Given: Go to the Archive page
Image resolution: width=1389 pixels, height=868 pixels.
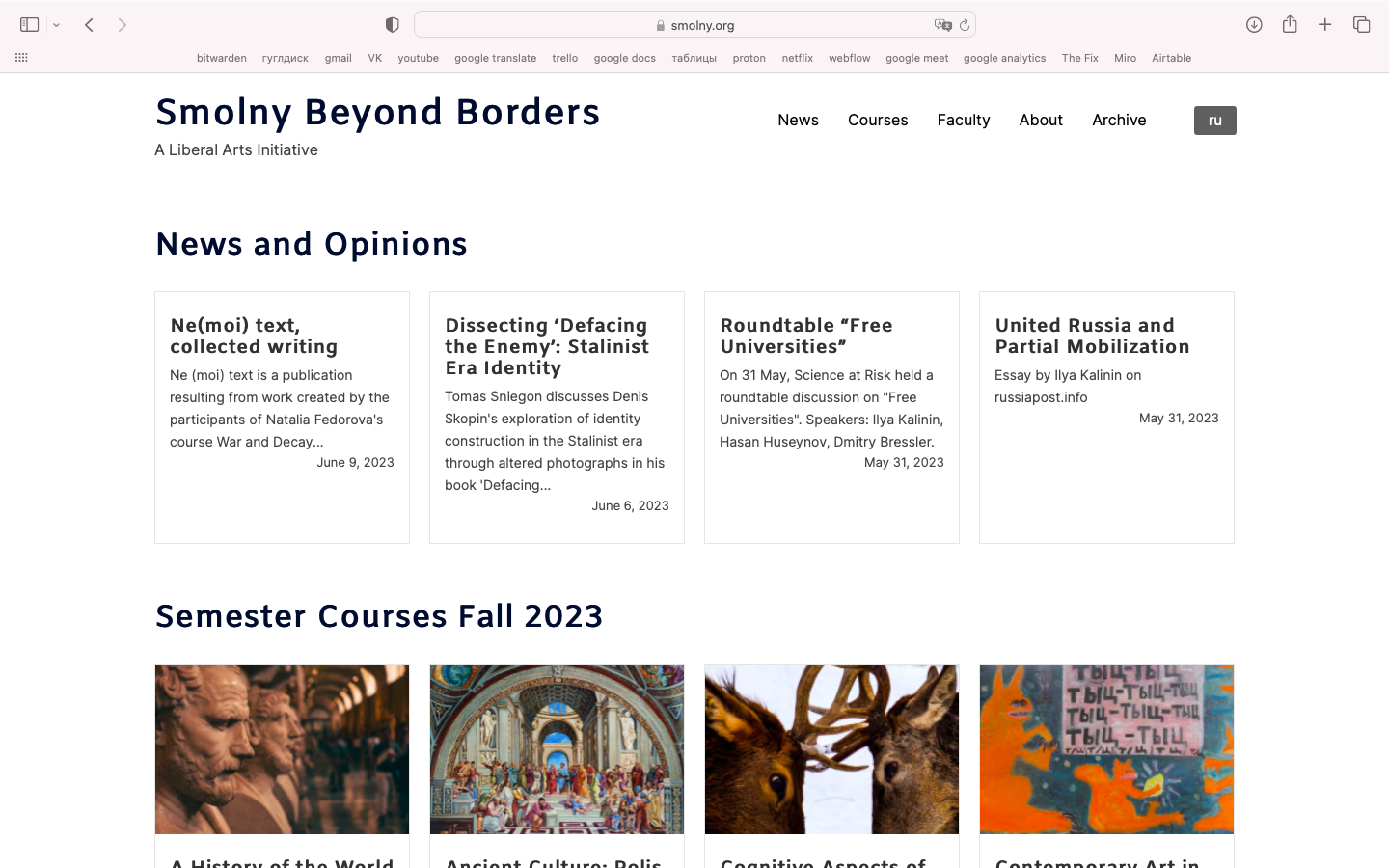Looking at the screenshot, I should pyautogui.click(x=1119, y=121).
